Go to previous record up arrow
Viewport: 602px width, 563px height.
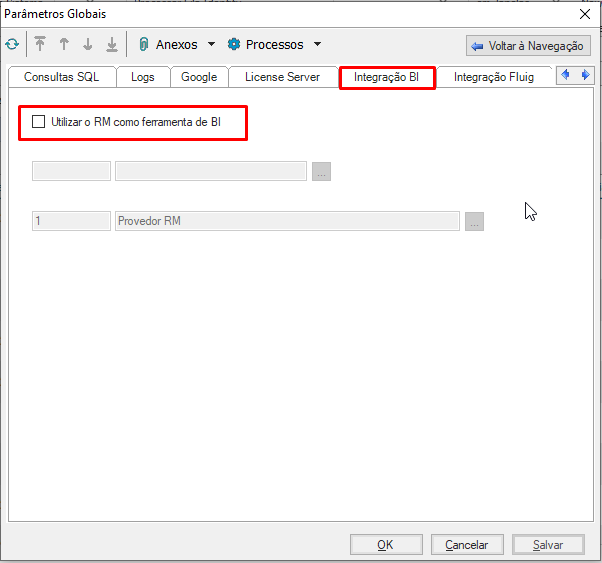[64, 44]
